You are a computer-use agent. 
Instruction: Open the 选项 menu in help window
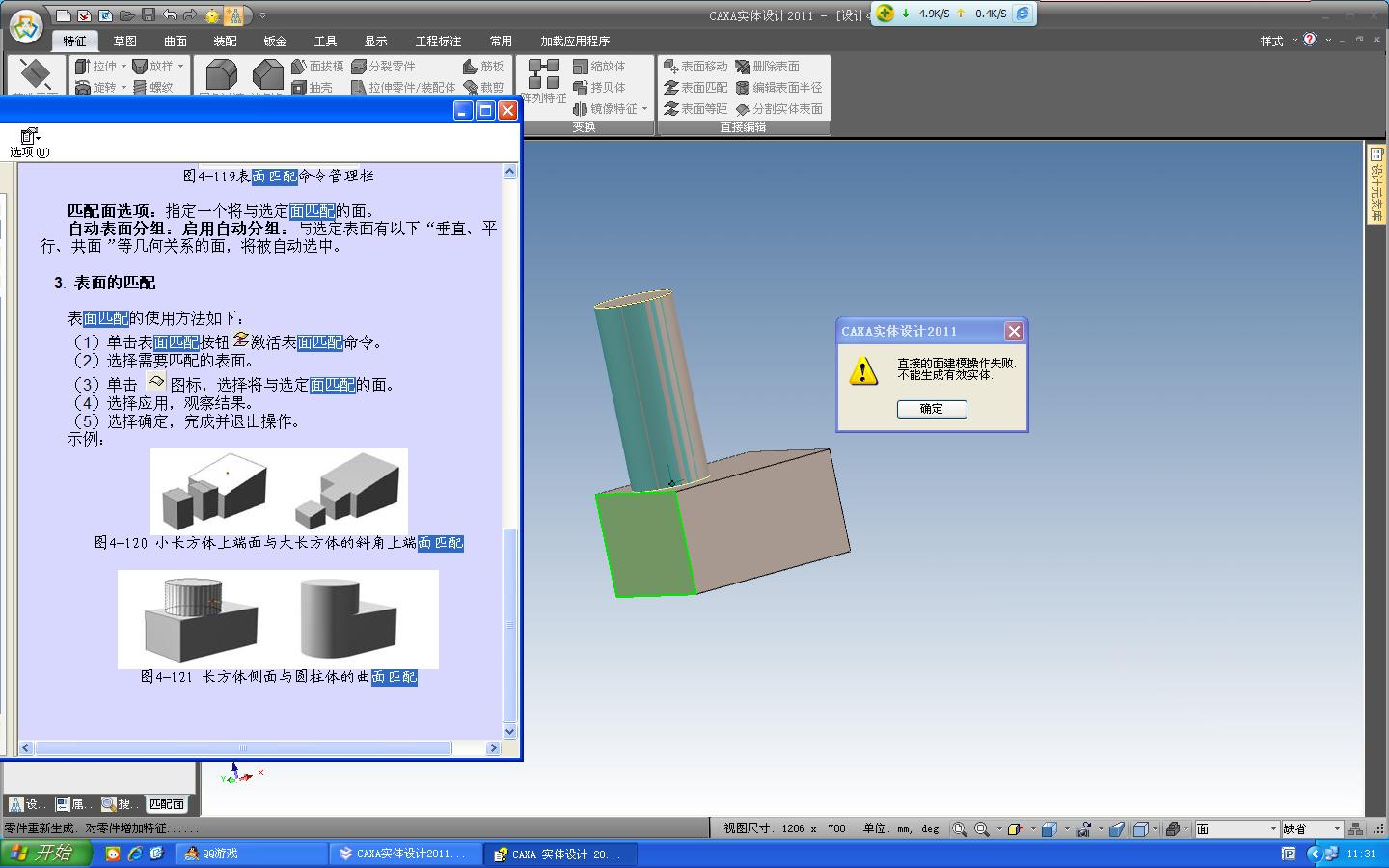[x=29, y=142]
